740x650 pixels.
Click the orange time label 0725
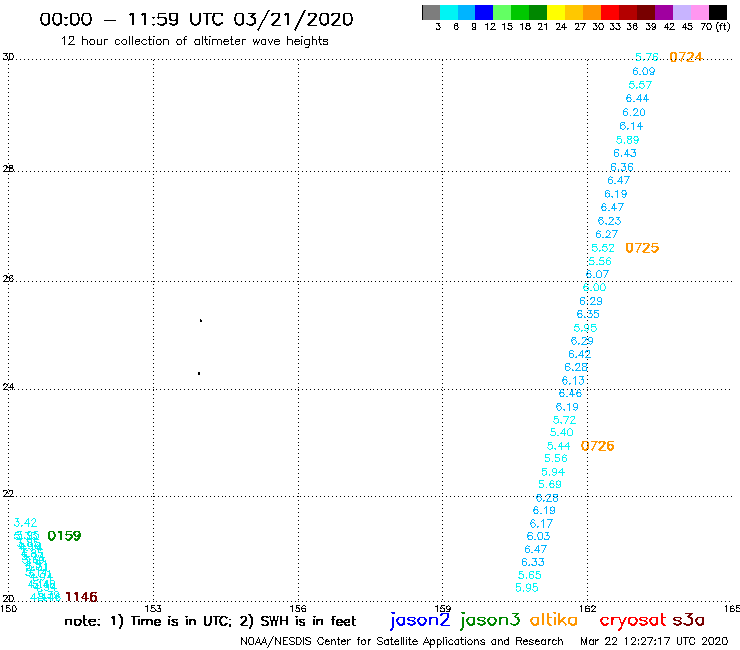[x=642, y=248]
